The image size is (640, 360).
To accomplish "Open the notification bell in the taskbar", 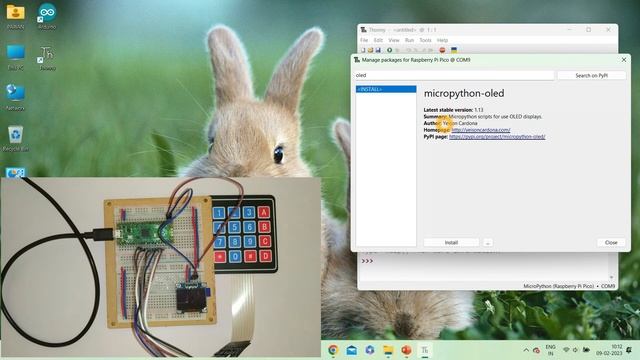I will pos(629,350).
